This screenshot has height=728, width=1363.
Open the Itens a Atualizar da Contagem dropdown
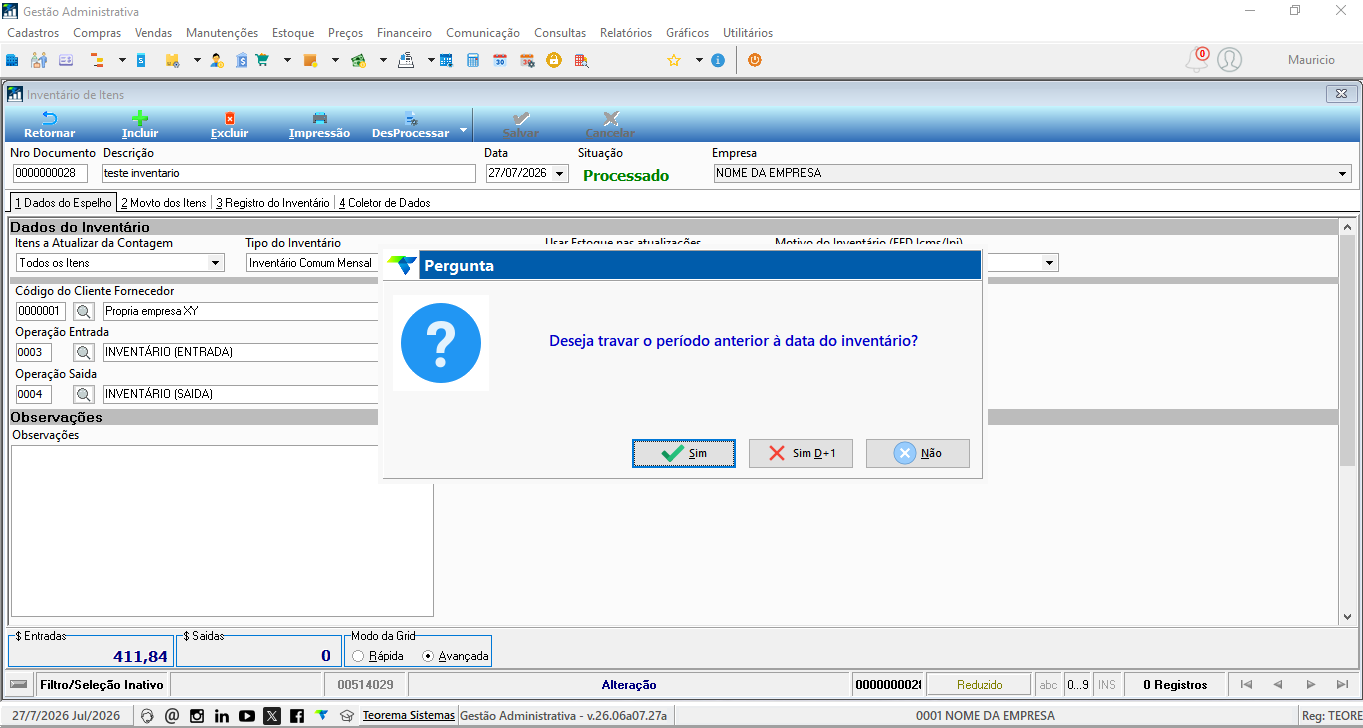[x=215, y=263]
